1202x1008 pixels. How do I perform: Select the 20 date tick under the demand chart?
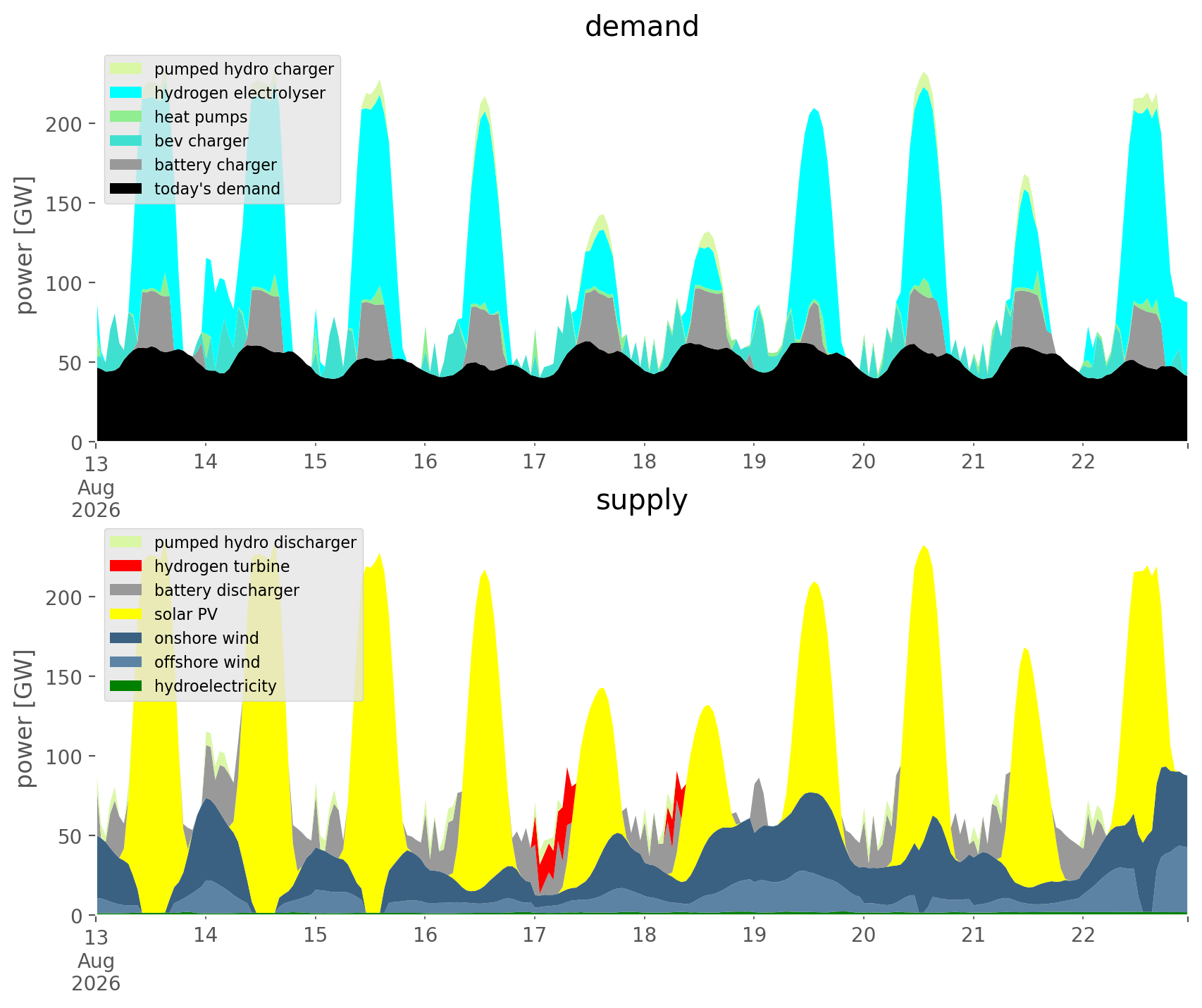point(864,462)
